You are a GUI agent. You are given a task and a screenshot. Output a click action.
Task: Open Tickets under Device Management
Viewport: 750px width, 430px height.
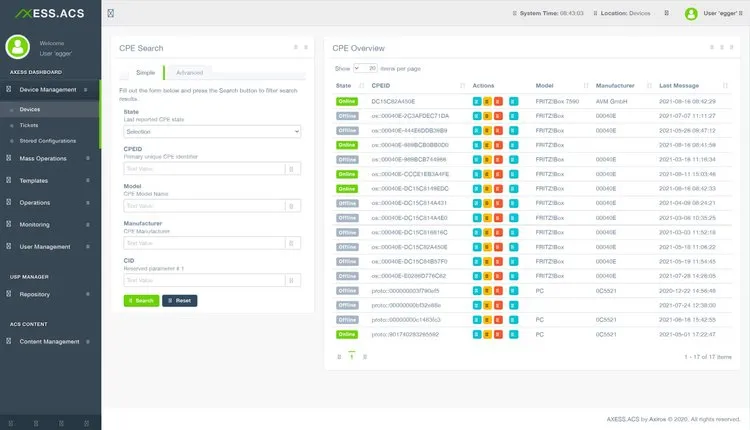click(x=30, y=125)
